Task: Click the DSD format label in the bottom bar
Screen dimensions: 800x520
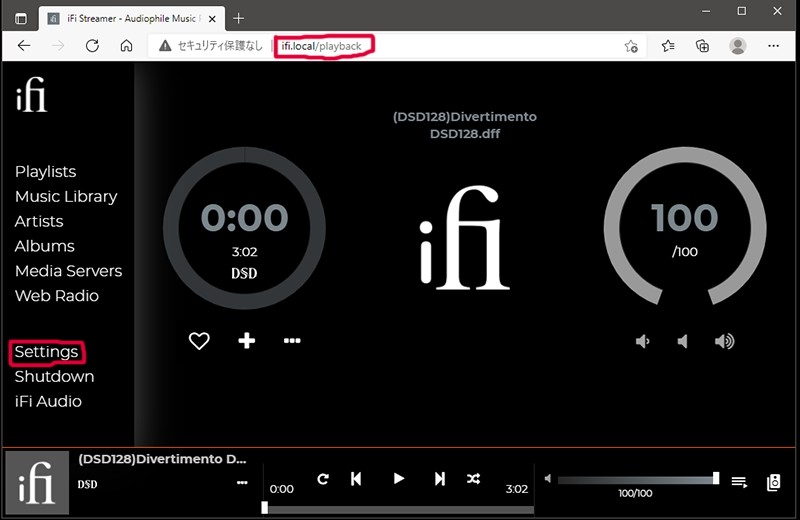Action: 87,484
